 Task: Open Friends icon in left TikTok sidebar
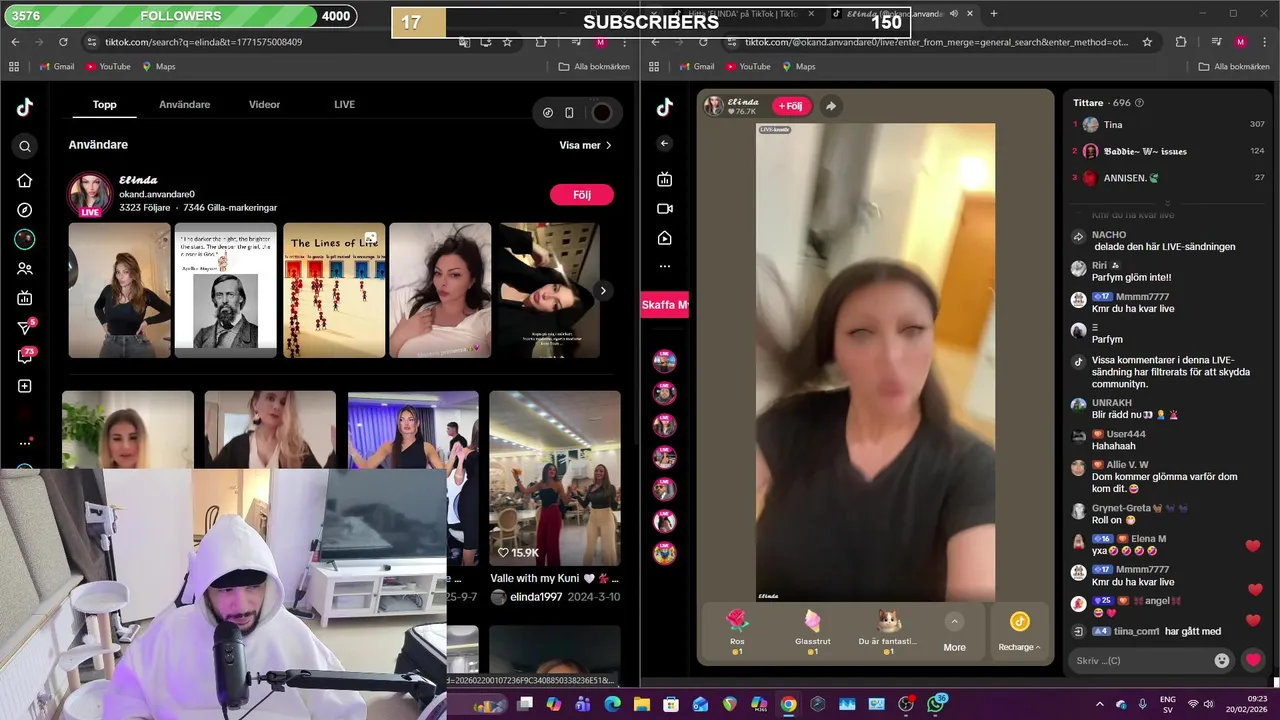(25, 269)
